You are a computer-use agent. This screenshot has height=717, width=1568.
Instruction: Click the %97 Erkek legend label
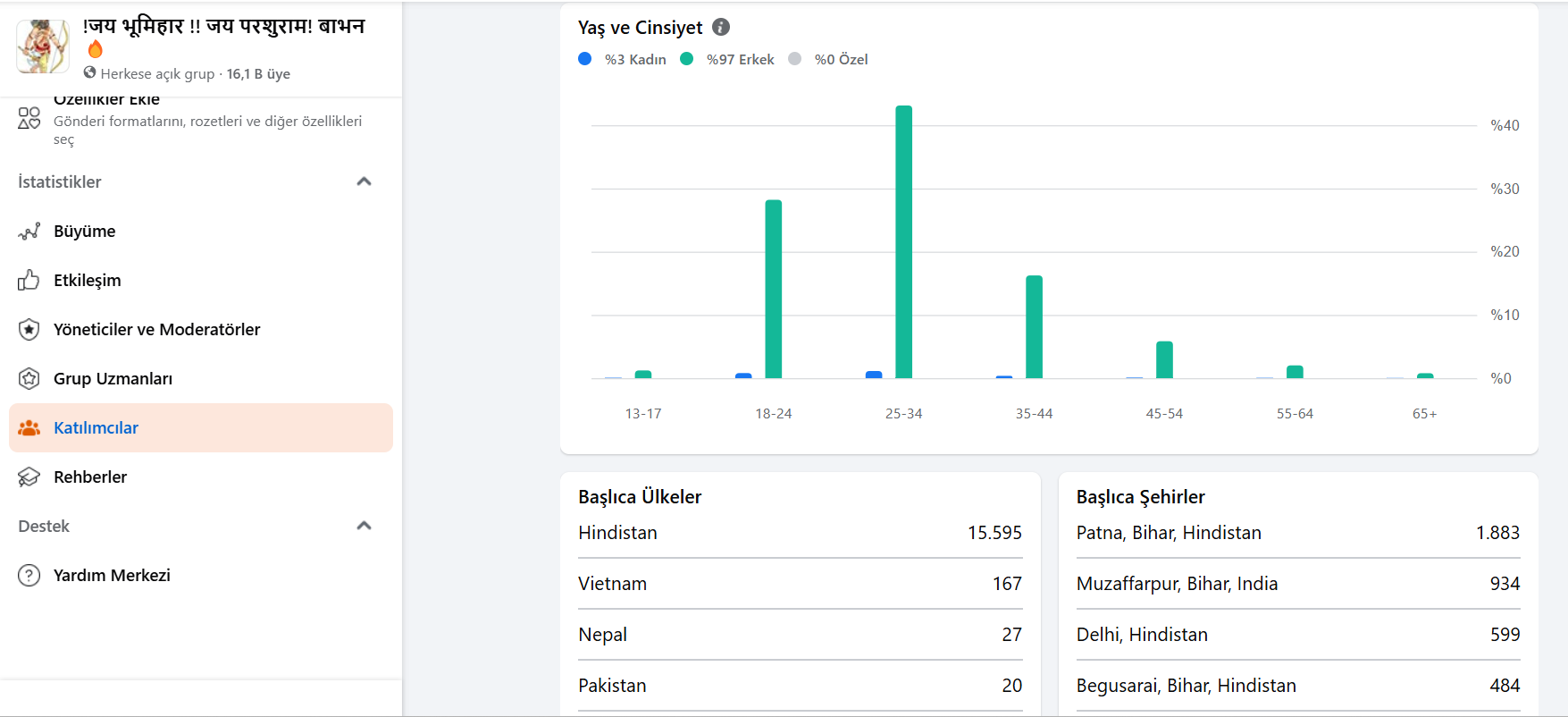740,59
